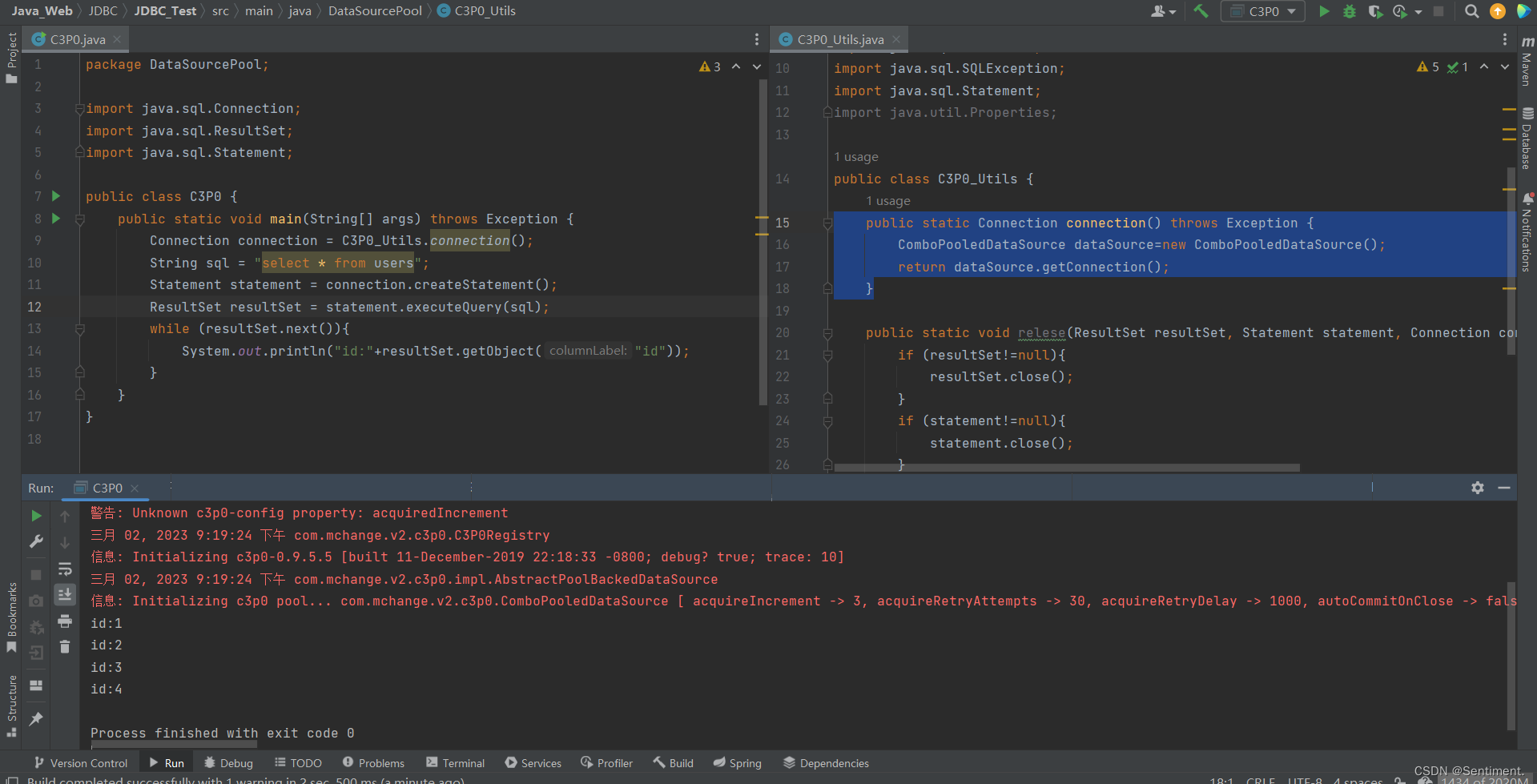1537x784 pixels.
Task: Click the 3 warnings indicator in C3P0.java
Action: [x=710, y=67]
